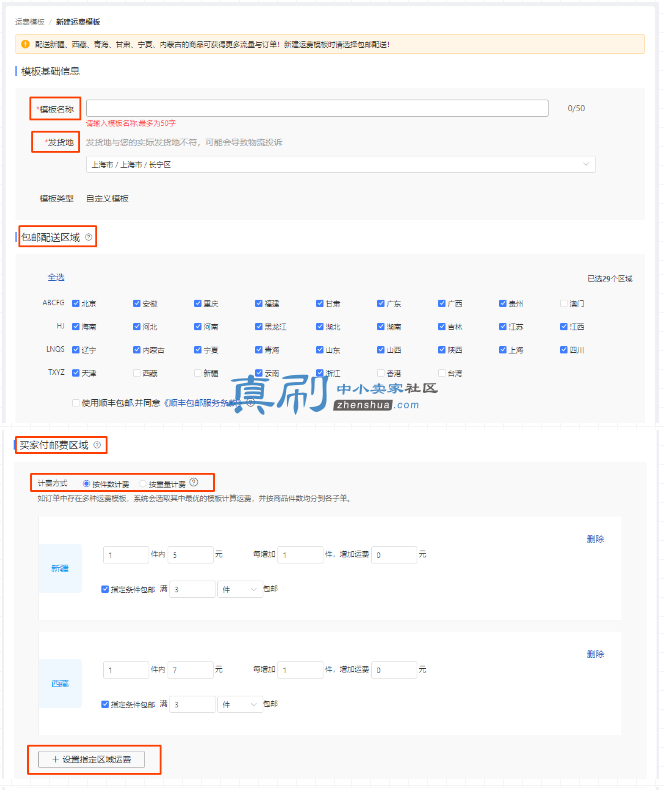This screenshot has width=664, height=790.
Task: Open help icon beside 包邮配送区域 heading
Action: point(89,237)
